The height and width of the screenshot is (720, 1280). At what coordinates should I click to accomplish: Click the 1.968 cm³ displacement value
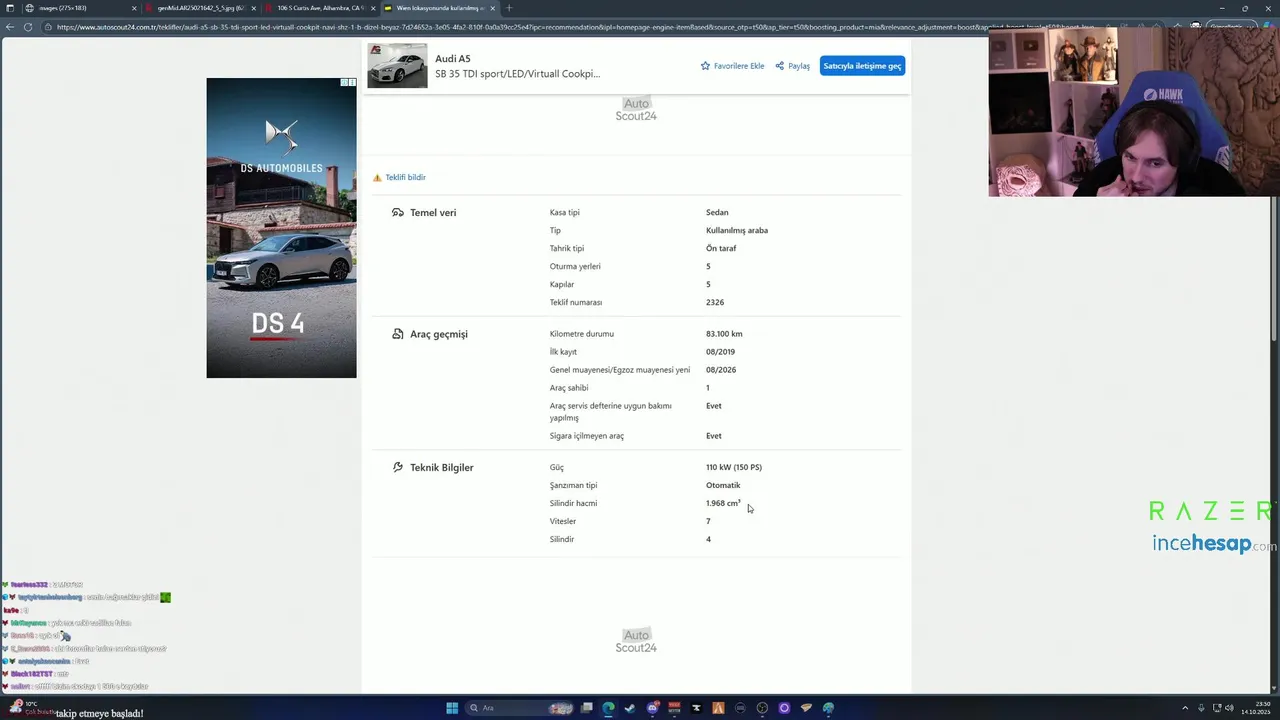(x=723, y=503)
